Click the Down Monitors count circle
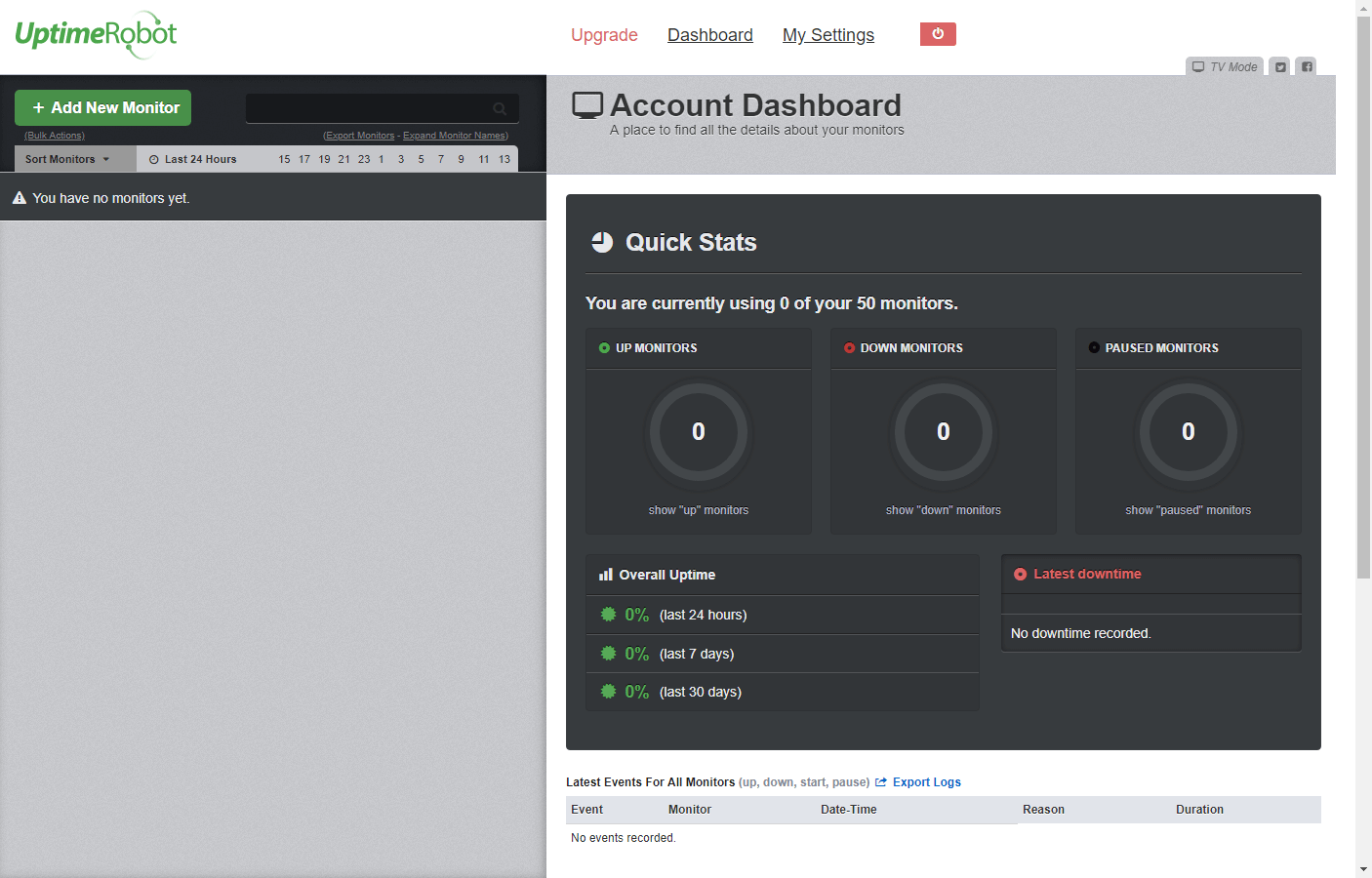The height and width of the screenshot is (878, 1372). pos(944,431)
